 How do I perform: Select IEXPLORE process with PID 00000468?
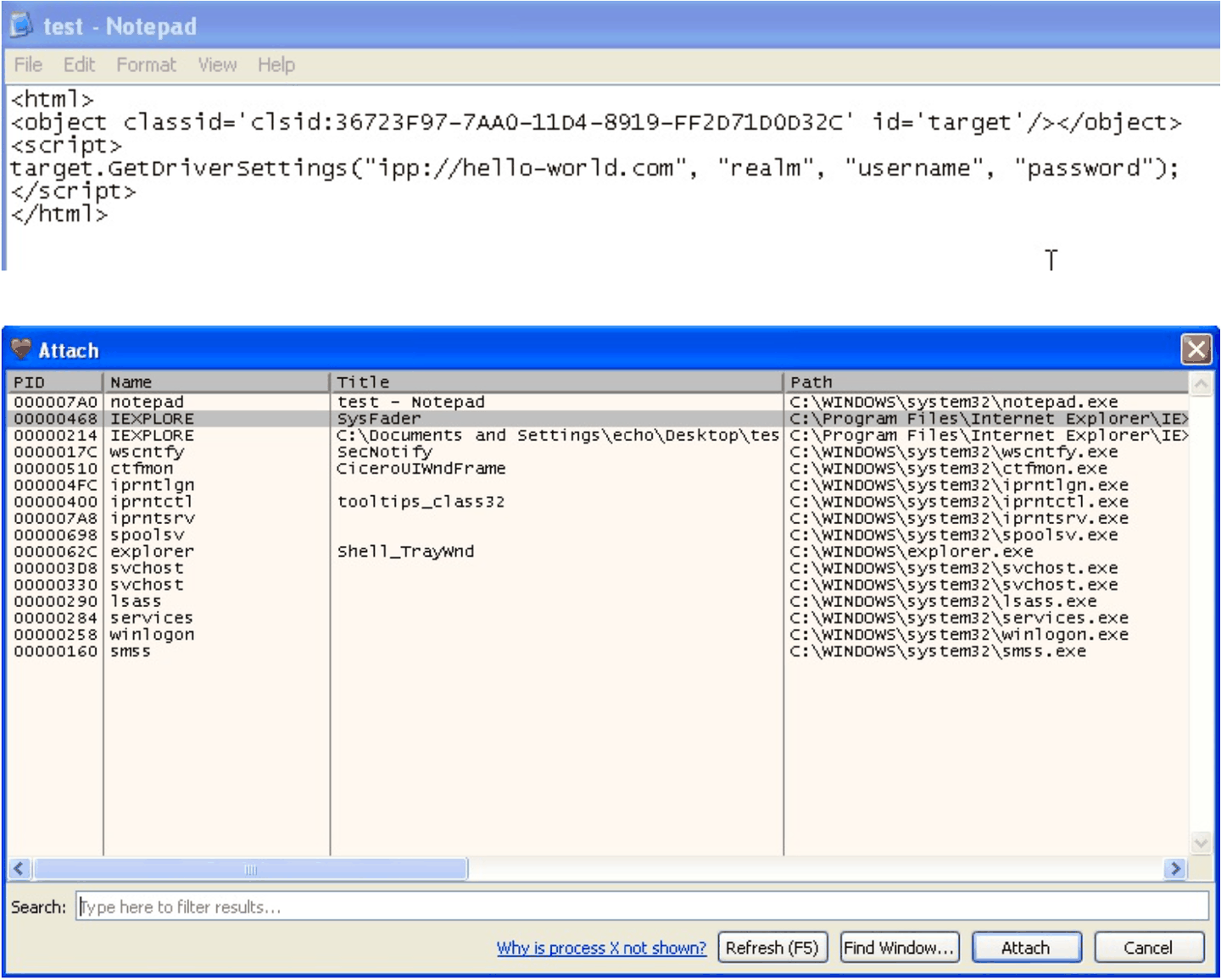598,419
